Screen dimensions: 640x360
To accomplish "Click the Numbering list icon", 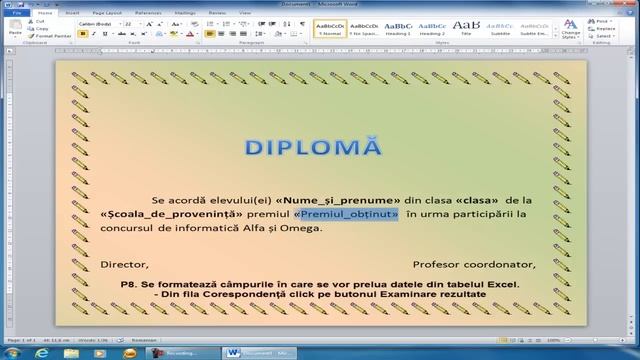I will 227,24.
